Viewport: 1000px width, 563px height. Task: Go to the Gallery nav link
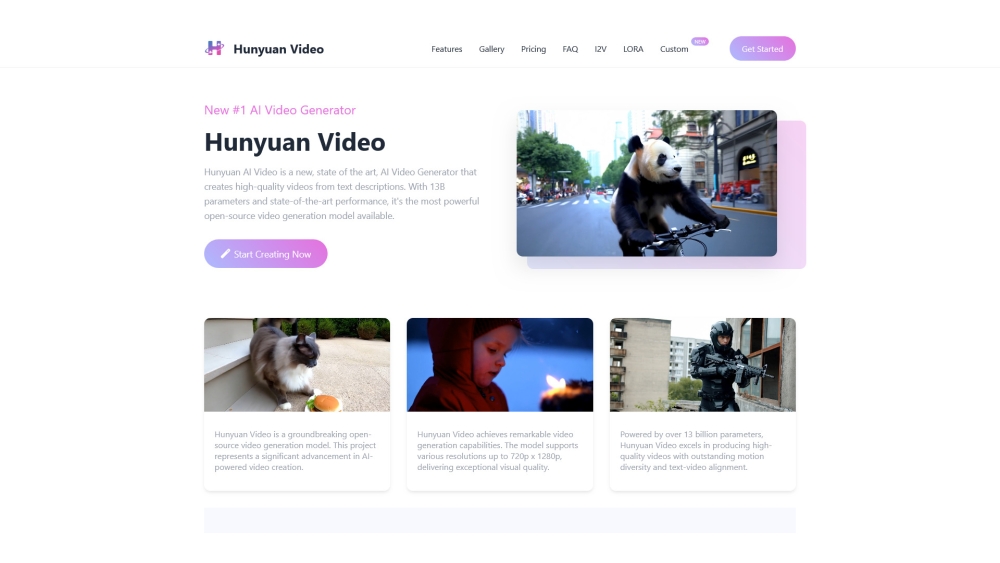[492, 49]
